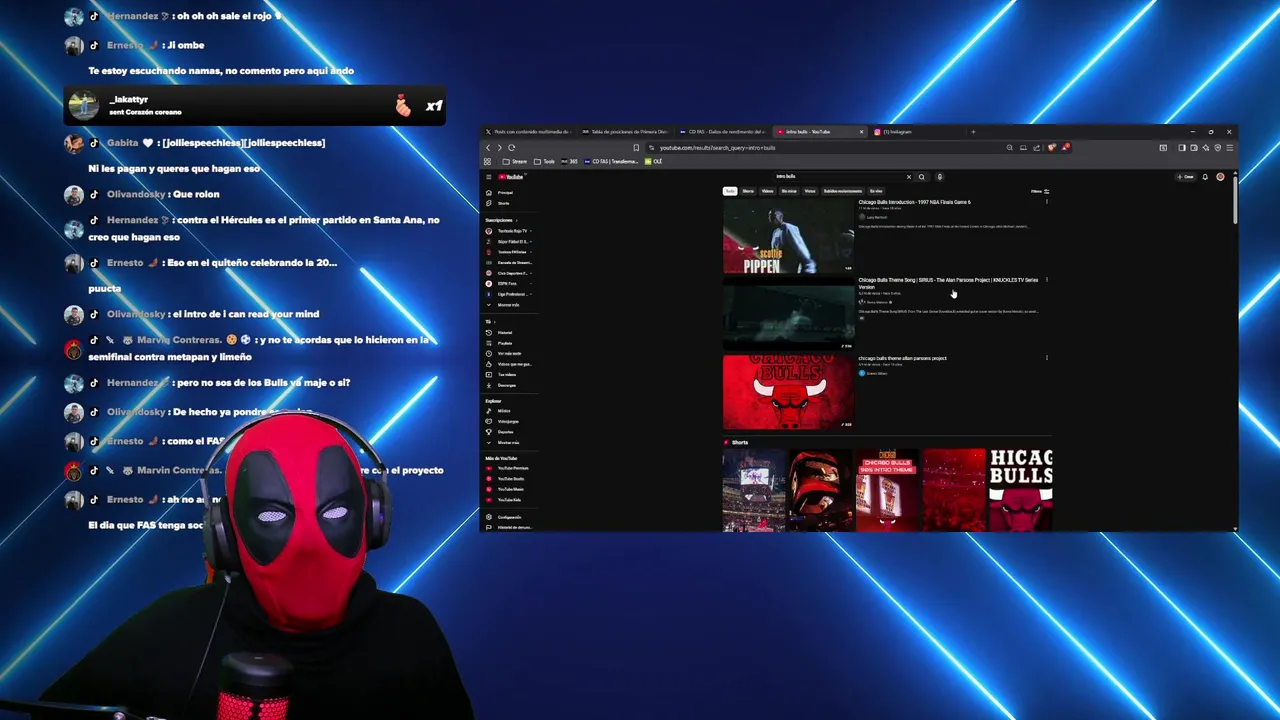
Task: Open Videojuegos under Explorar
Action: 502,421
